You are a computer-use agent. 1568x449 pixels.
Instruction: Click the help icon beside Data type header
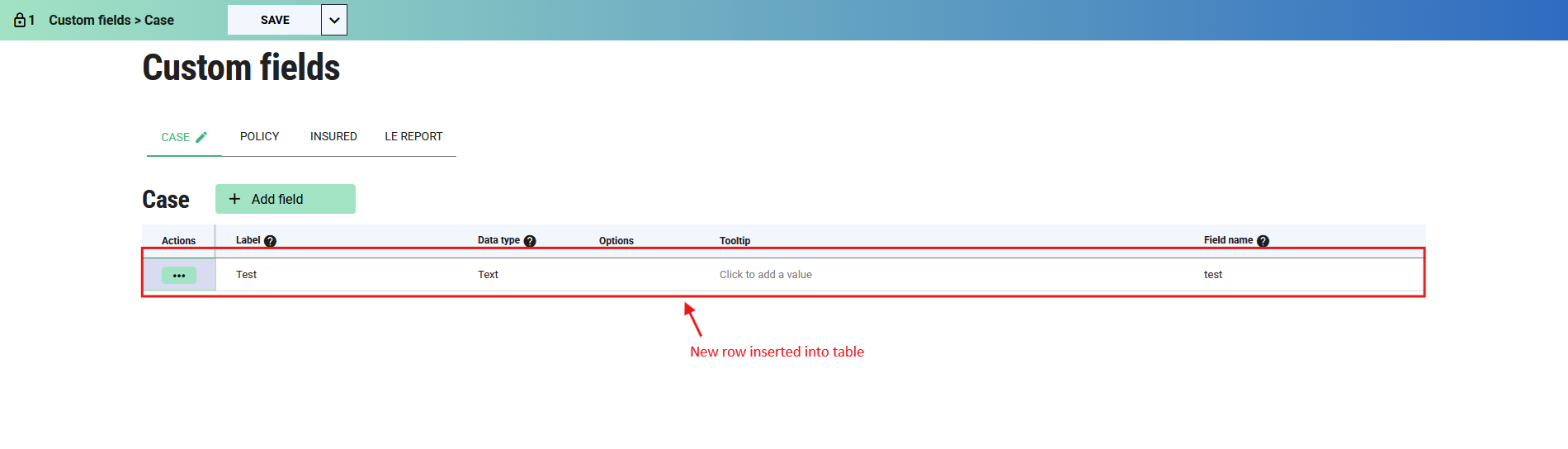point(530,241)
